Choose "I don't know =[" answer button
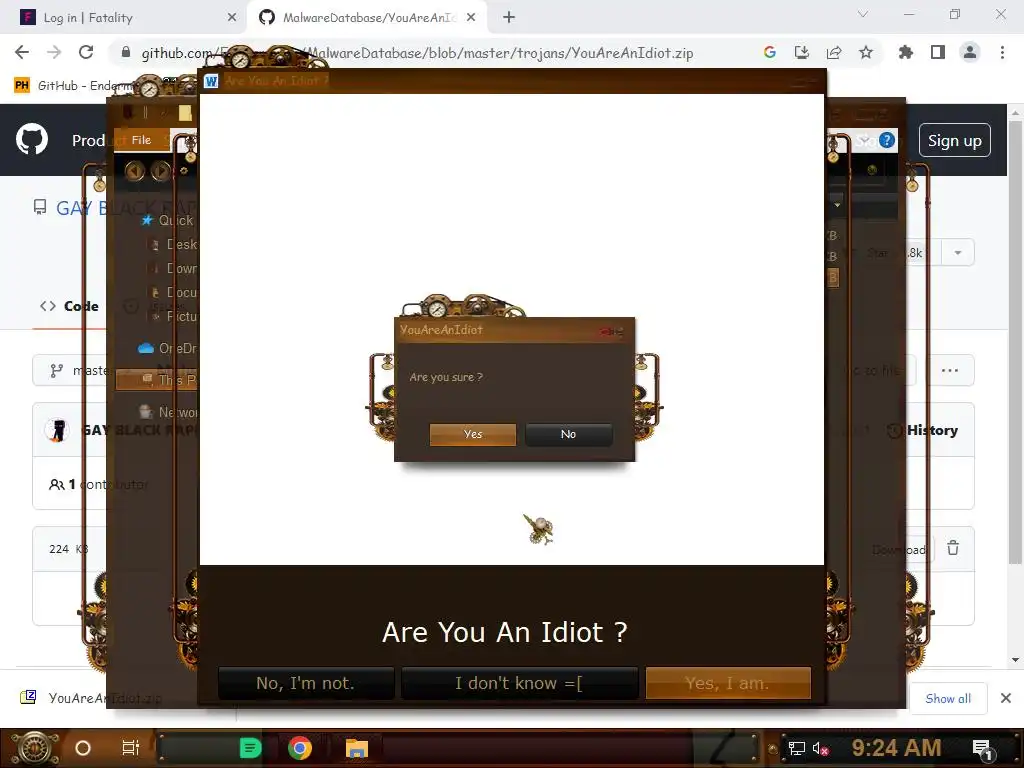This screenshot has width=1024, height=768. point(519,683)
